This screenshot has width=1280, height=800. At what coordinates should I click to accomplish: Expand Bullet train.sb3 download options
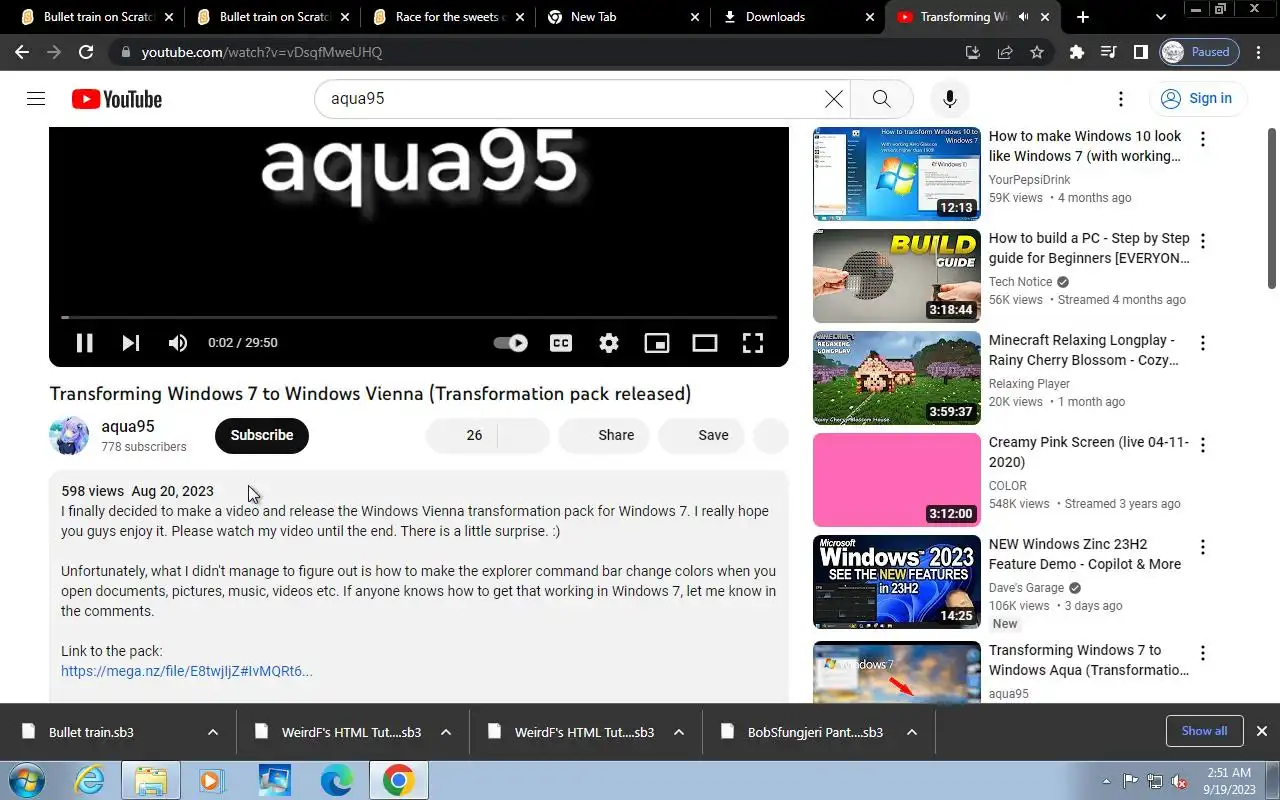pos(212,732)
